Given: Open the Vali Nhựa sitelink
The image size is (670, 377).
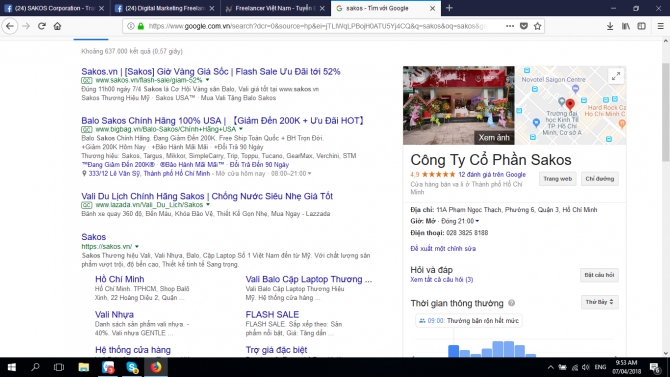Looking at the screenshot, I should click(x=114, y=315).
